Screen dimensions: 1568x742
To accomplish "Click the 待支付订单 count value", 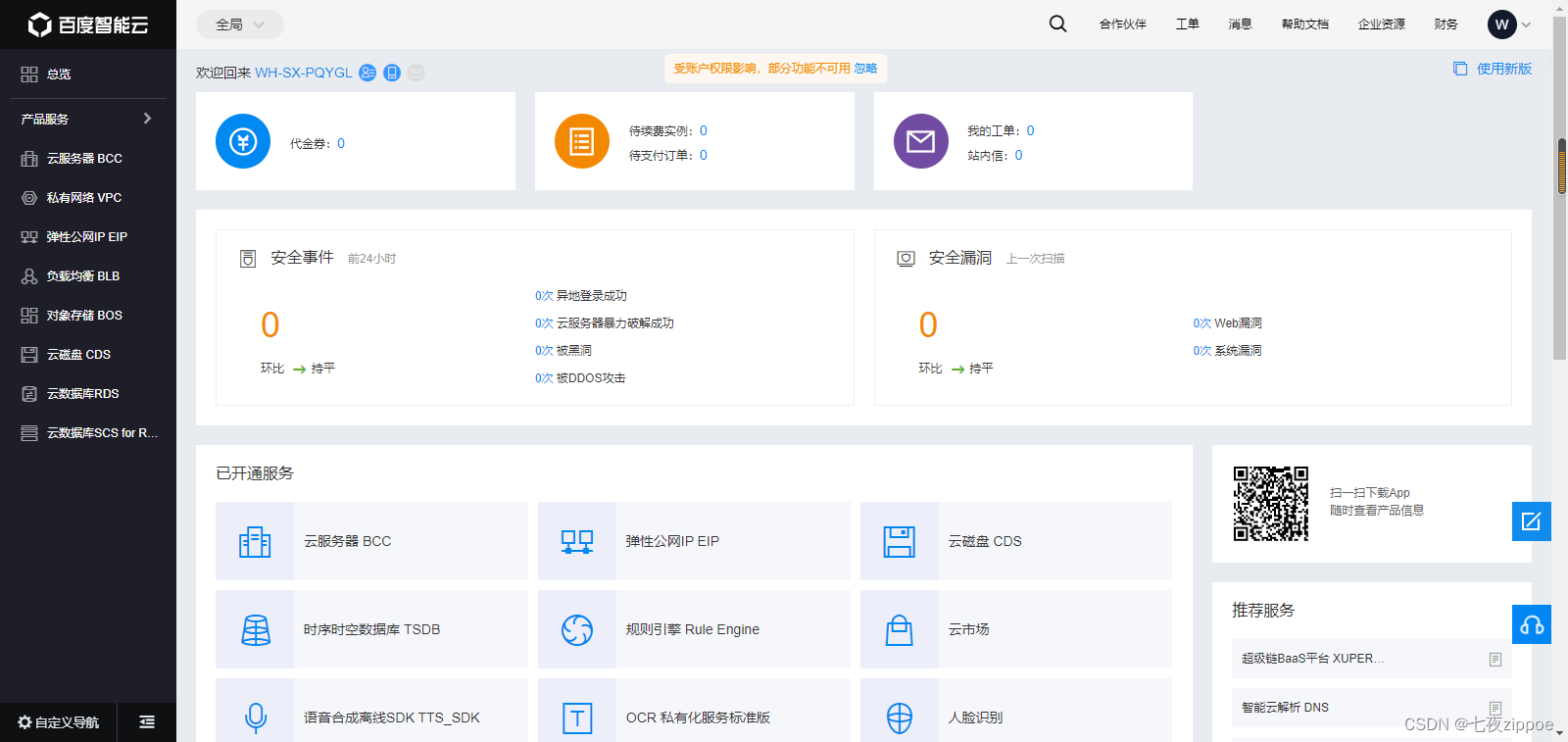I will pos(704,155).
